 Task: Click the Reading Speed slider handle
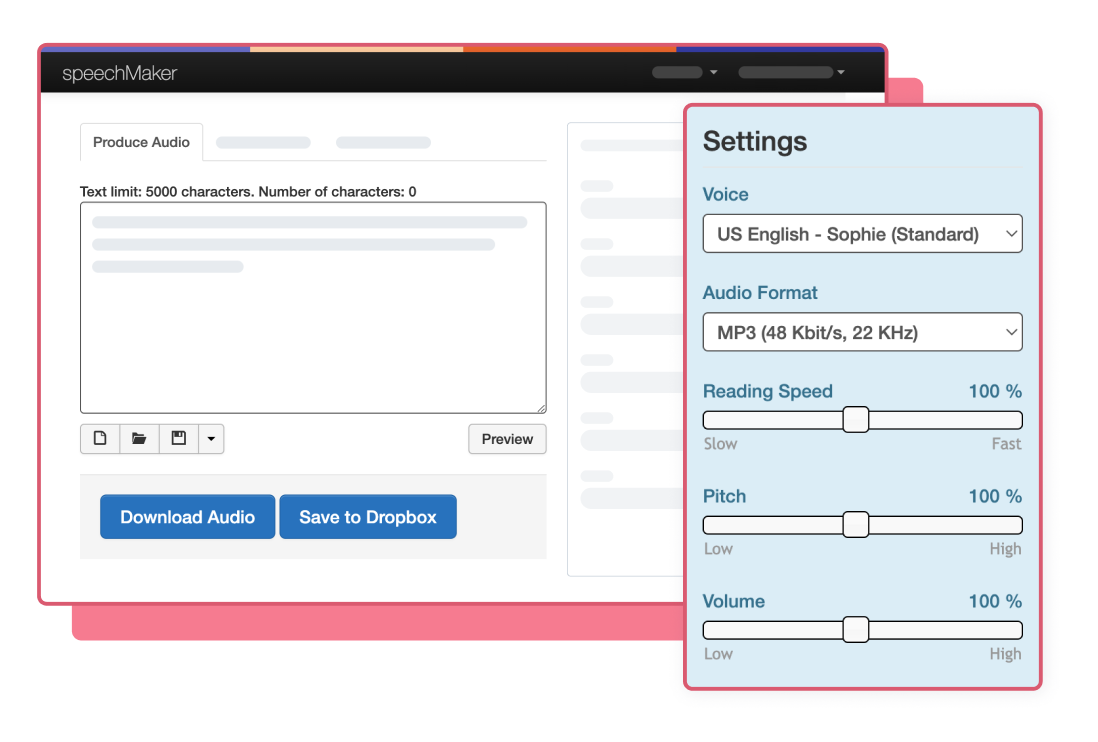[855, 420]
